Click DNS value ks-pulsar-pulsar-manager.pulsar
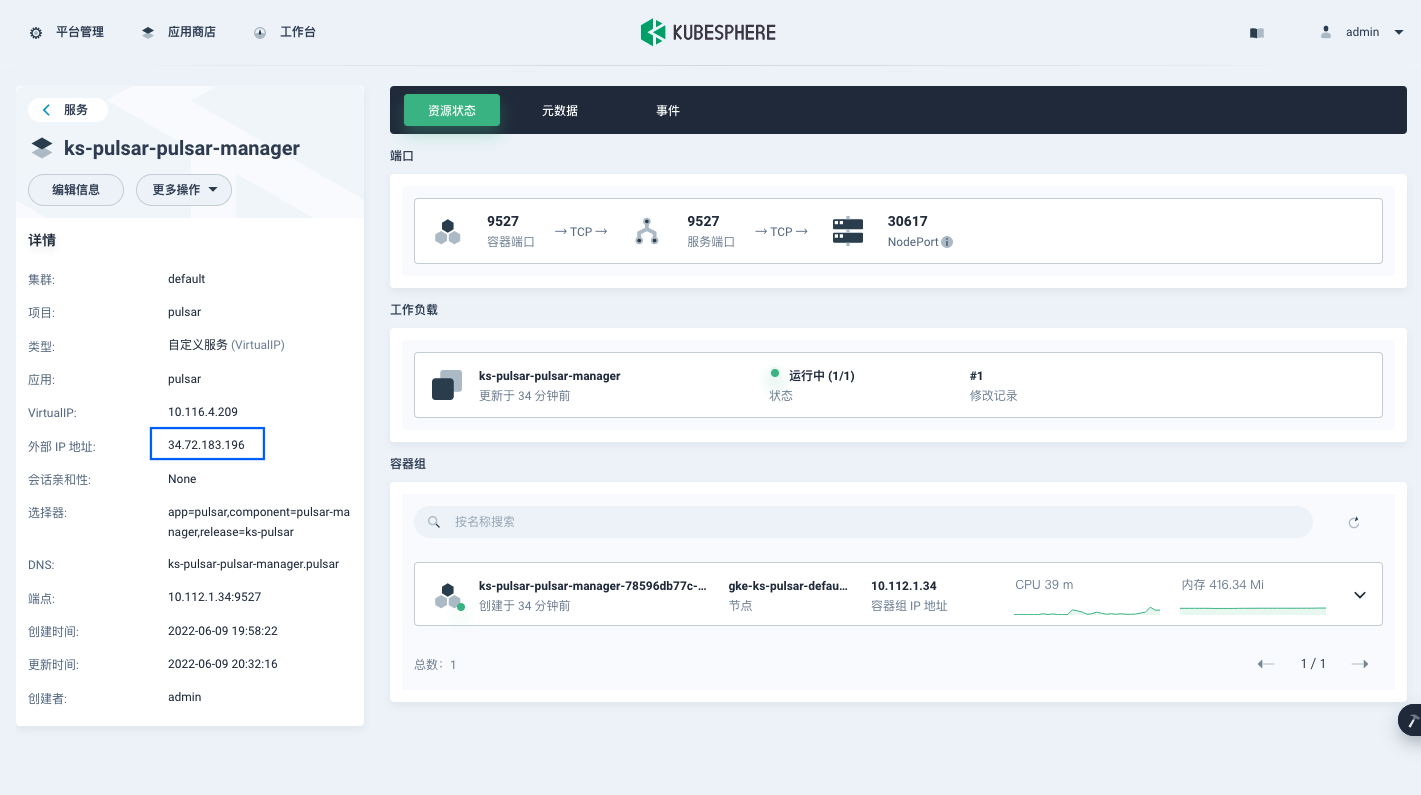This screenshot has height=795, width=1421. [253, 564]
